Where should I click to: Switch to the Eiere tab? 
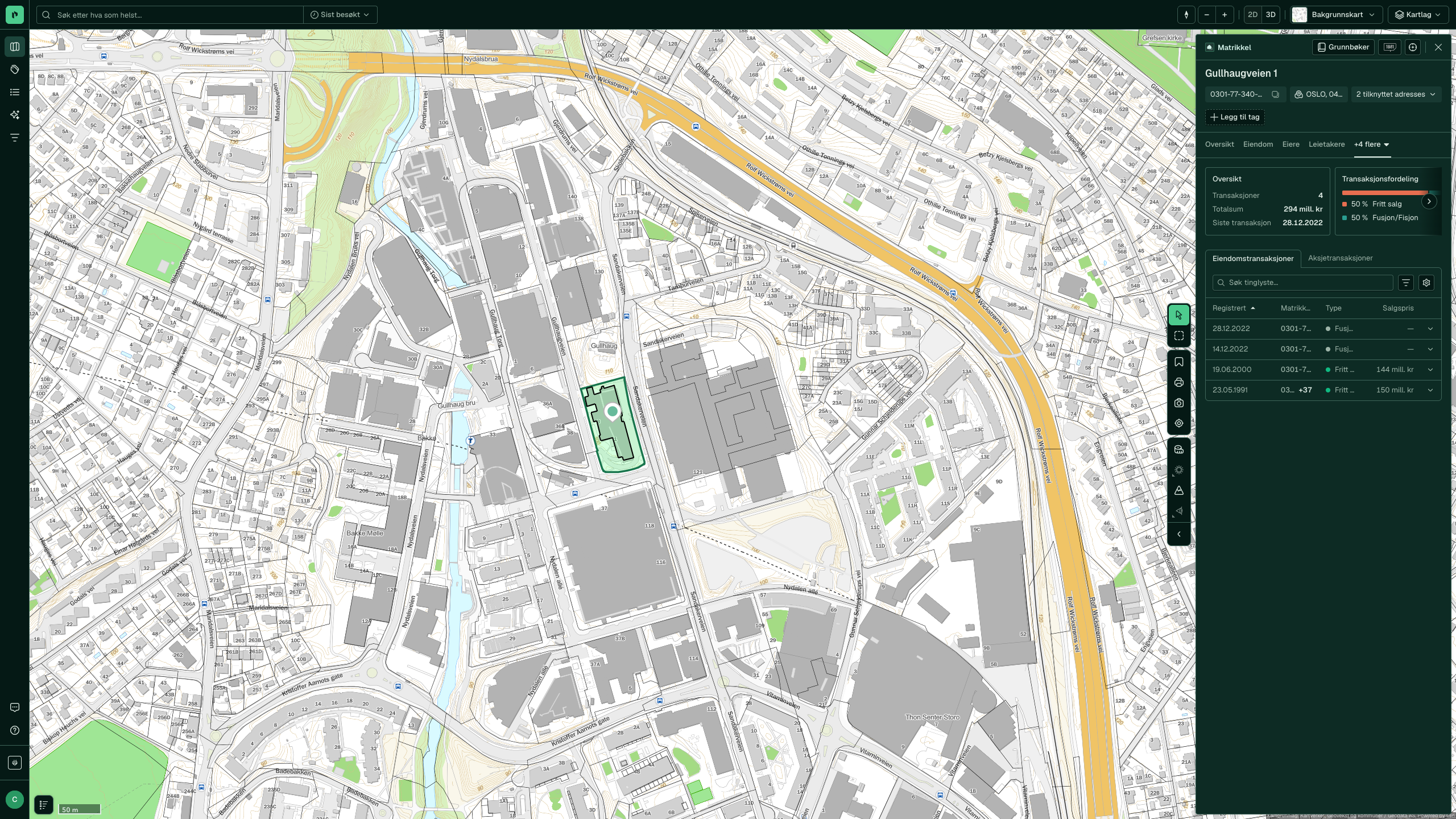(1291, 144)
